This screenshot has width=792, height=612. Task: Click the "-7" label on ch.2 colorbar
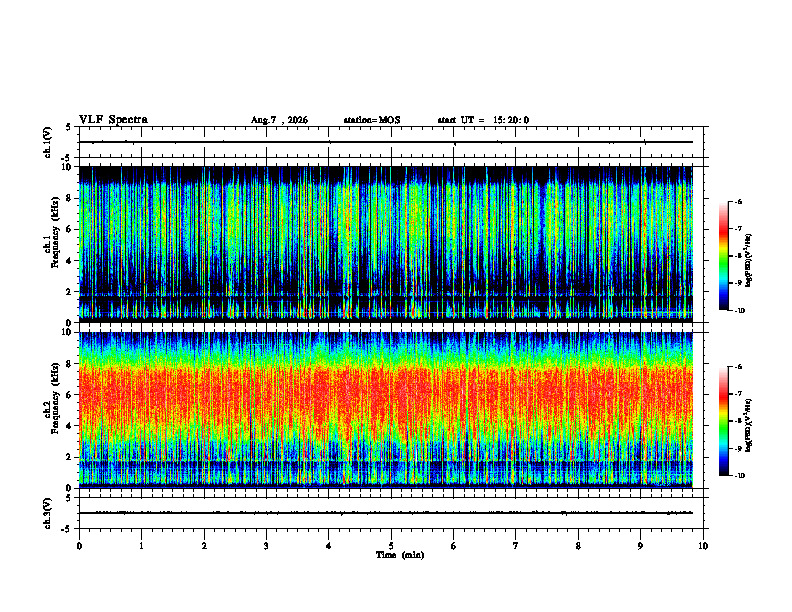tap(738, 394)
